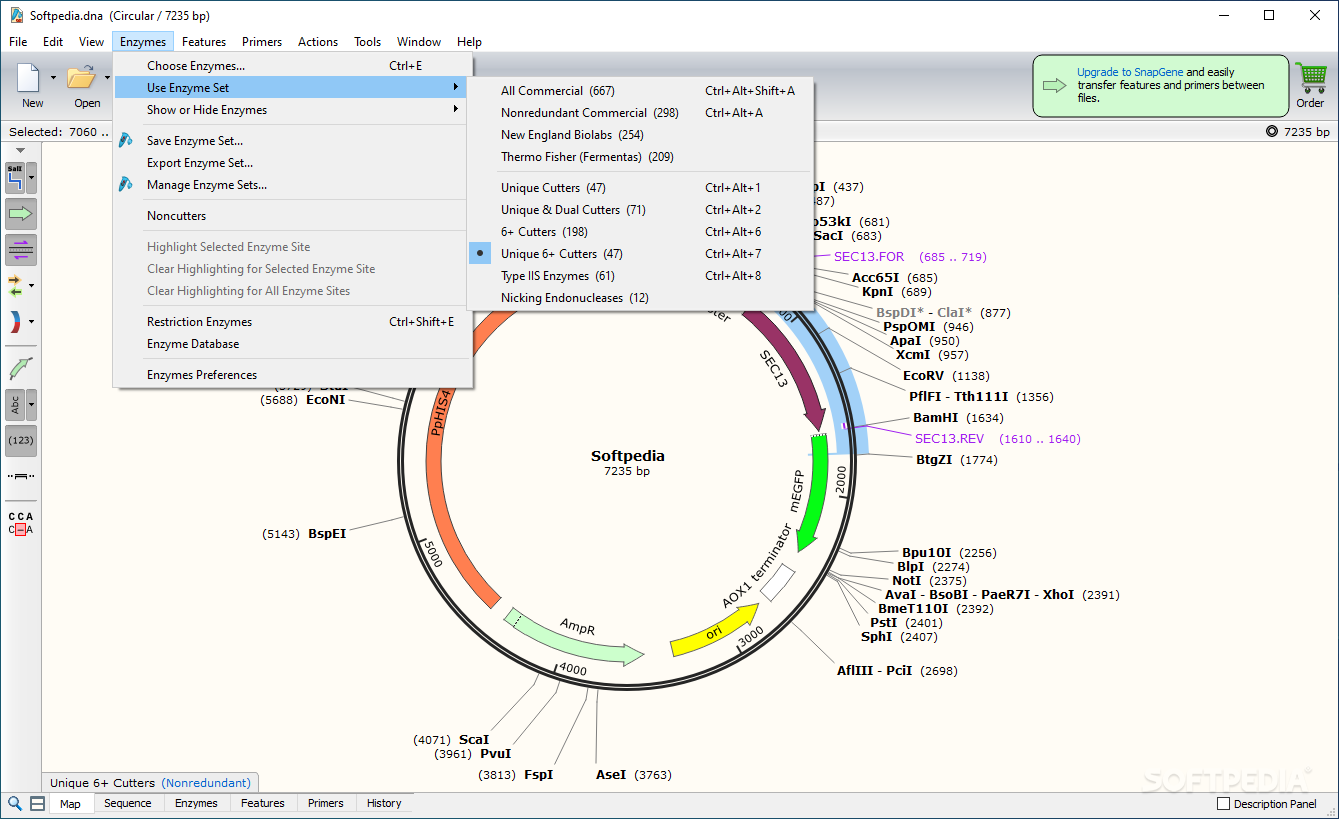This screenshot has height=819, width=1339.
Task: Open the Abc label options dropdown
Action: pos(32,405)
